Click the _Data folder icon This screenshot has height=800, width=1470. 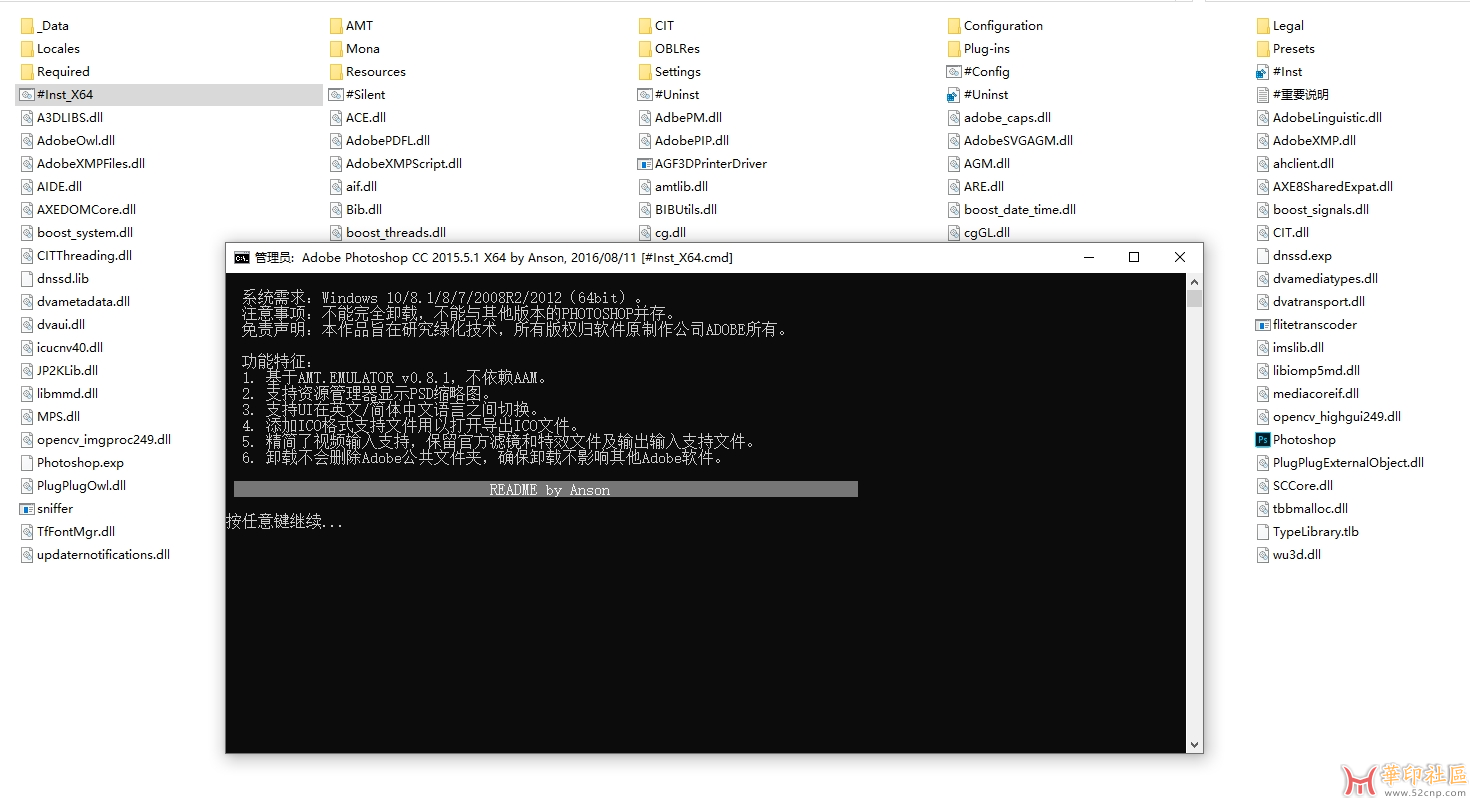pos(27,26)
